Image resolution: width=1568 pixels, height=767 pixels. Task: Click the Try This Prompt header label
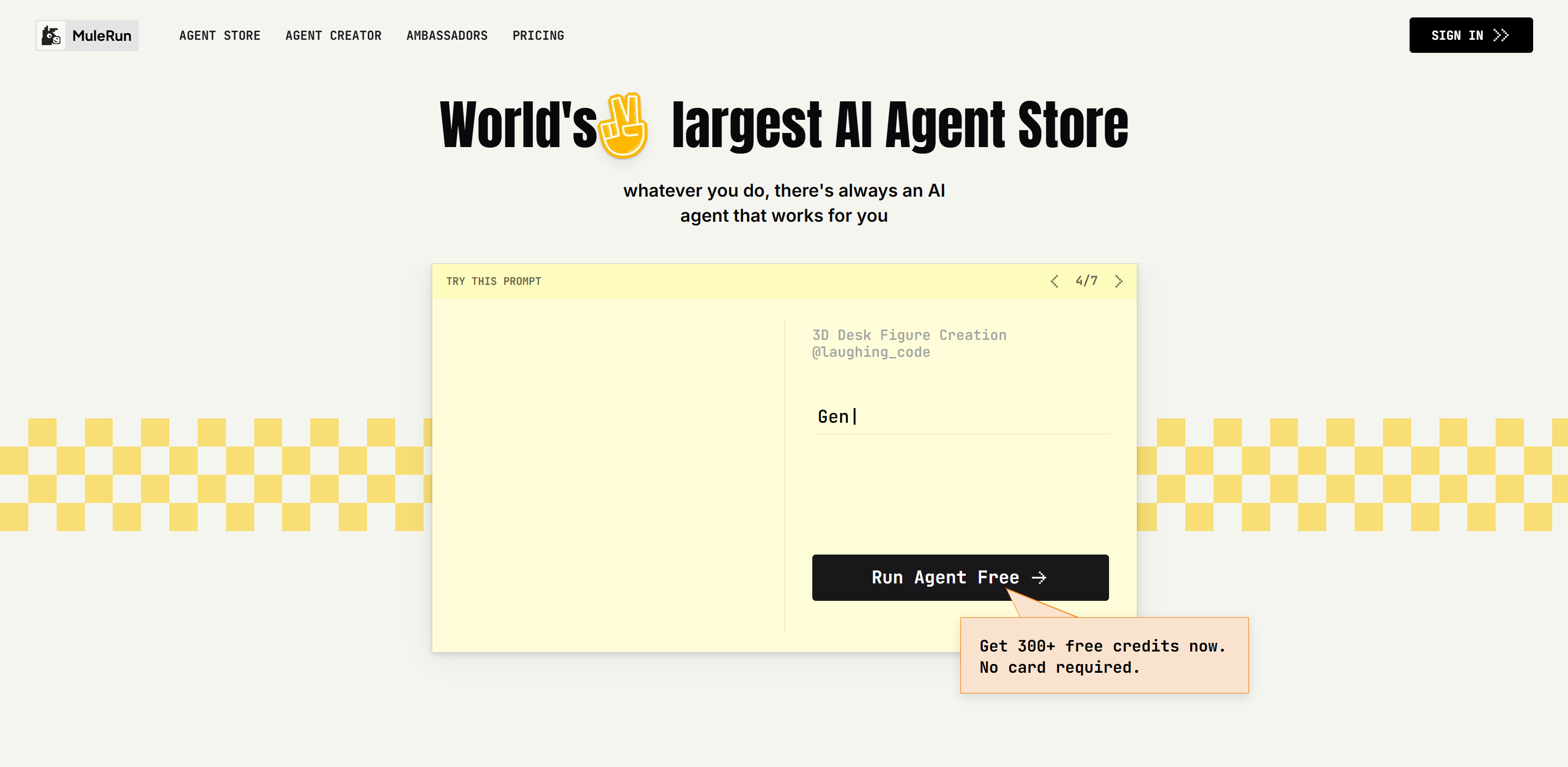493,281
